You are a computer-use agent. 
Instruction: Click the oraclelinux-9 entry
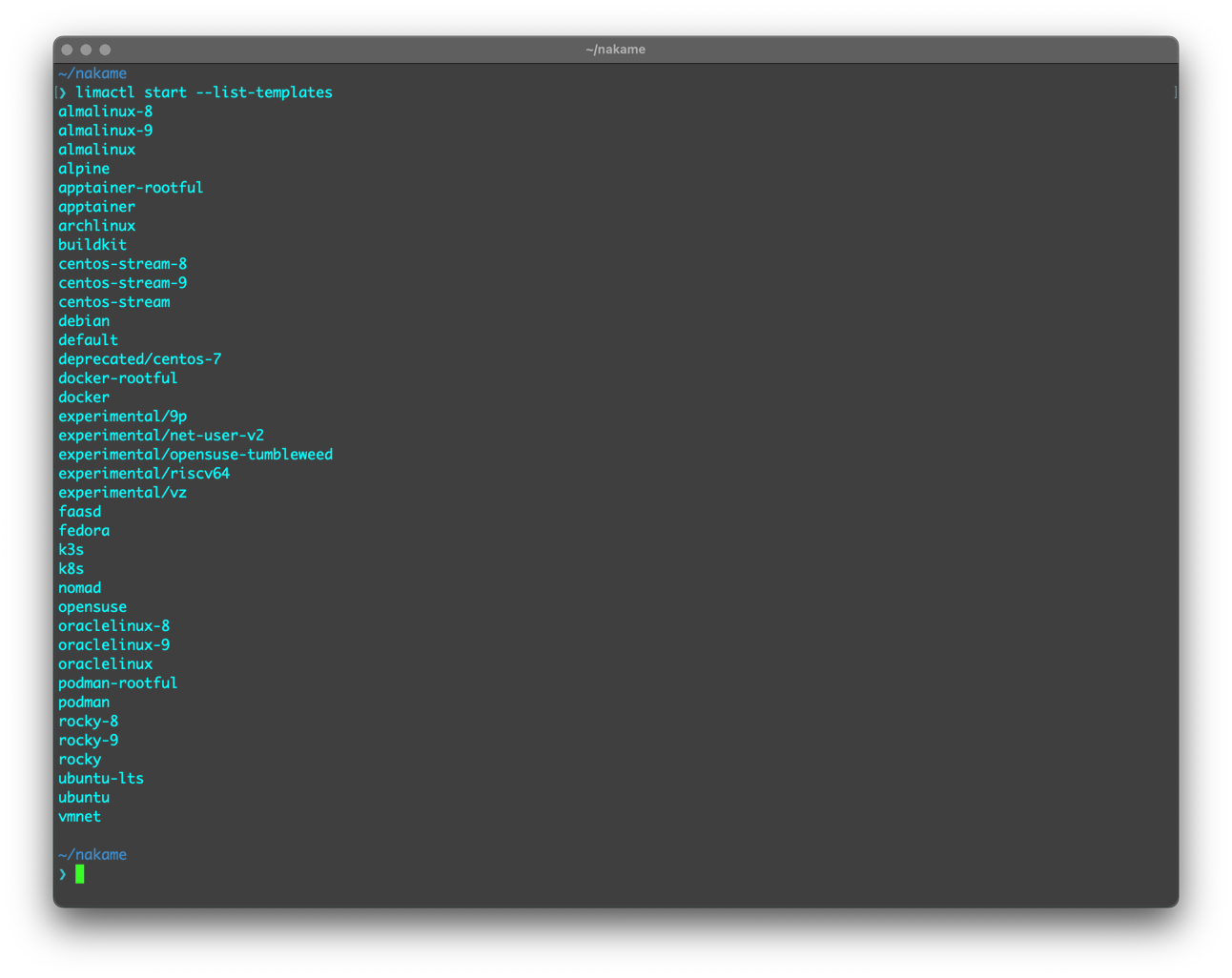pos(113,645)
